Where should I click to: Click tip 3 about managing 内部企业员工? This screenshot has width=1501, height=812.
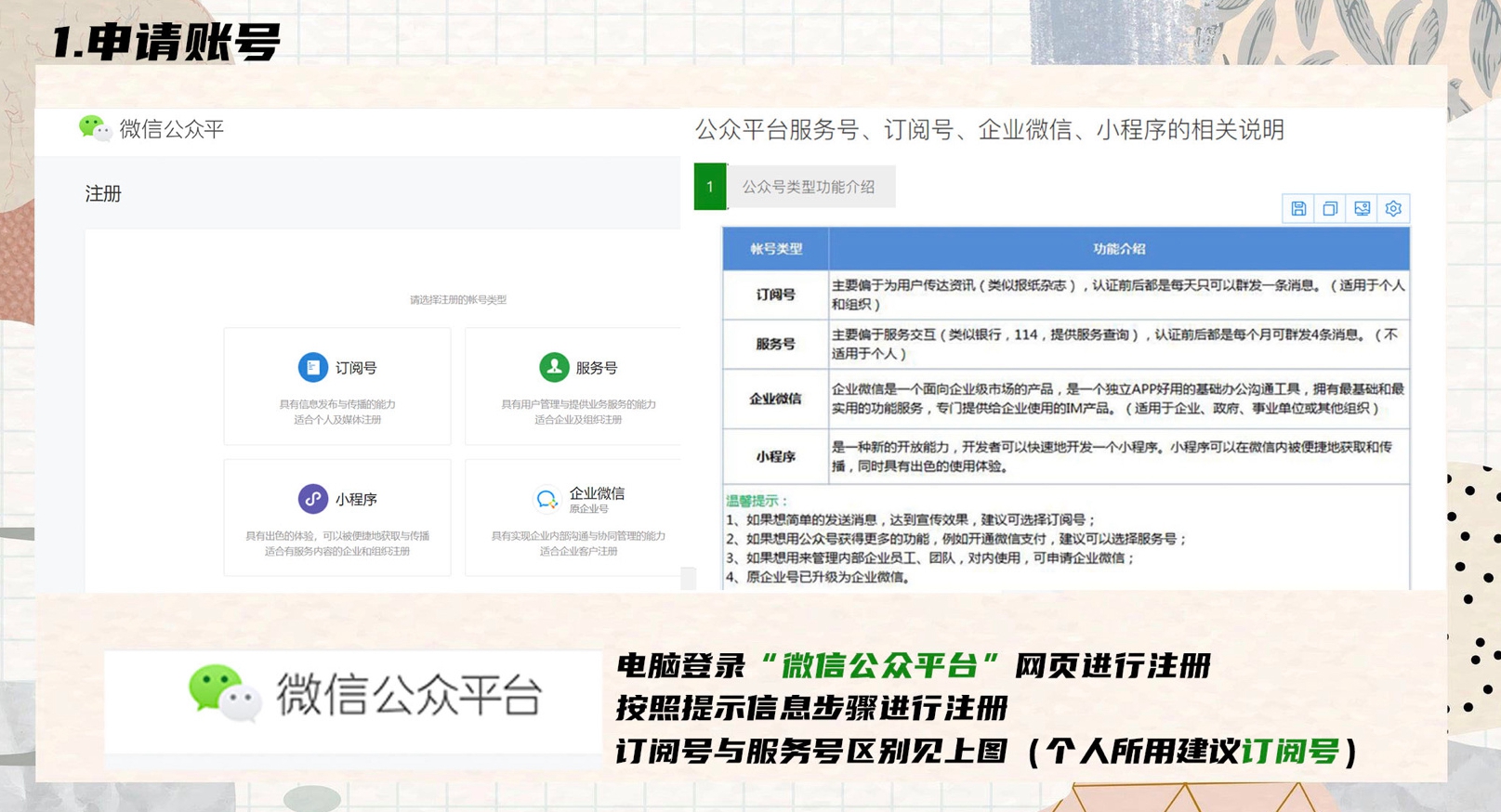[930, 558]
